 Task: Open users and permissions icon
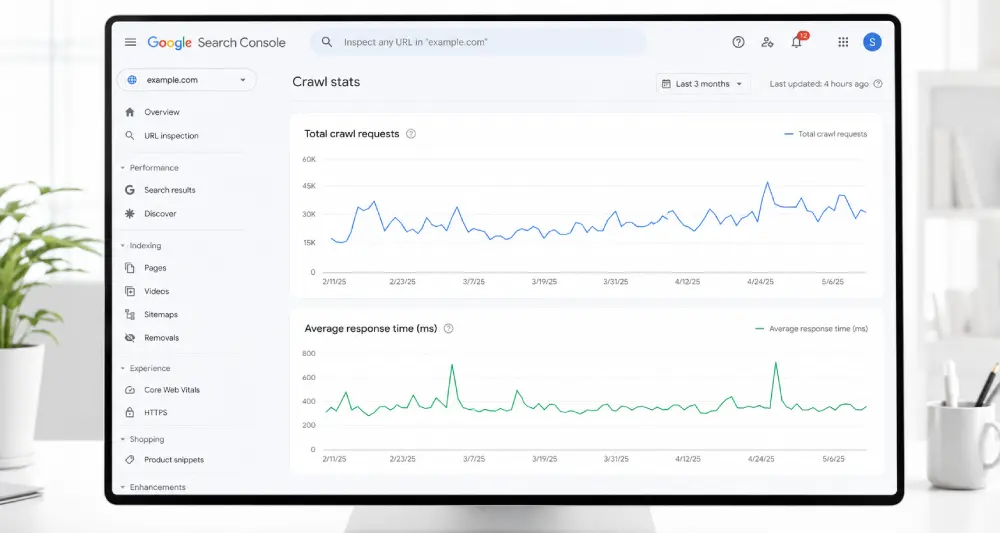coord(767,42)
